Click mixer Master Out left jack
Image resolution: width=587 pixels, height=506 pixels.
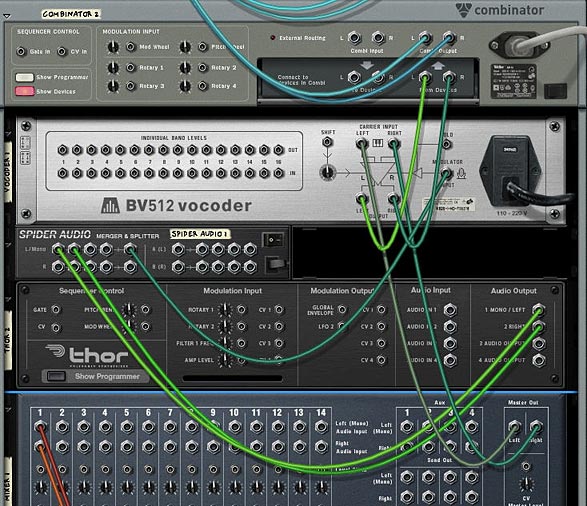514,426
